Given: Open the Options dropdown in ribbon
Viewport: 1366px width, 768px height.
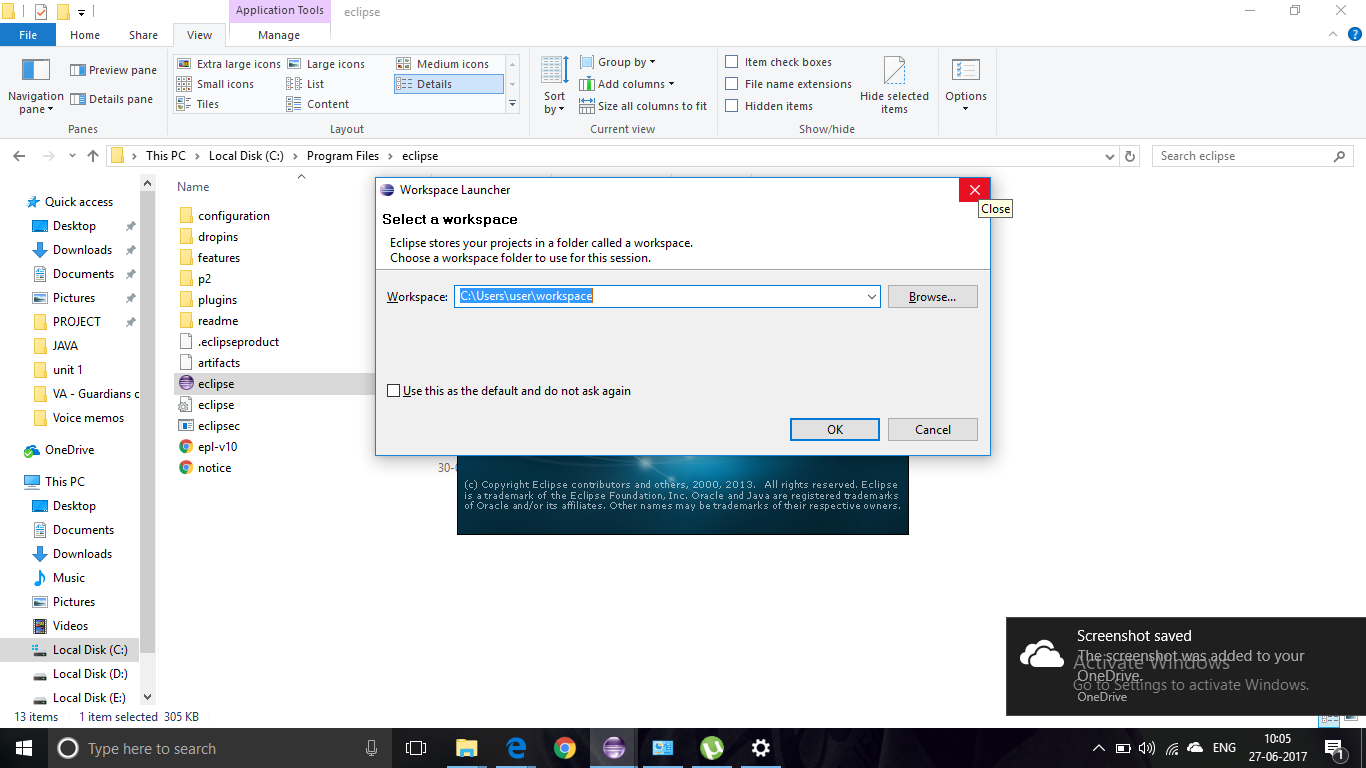Looking at the screenshot, I should [x=966, y=86].
